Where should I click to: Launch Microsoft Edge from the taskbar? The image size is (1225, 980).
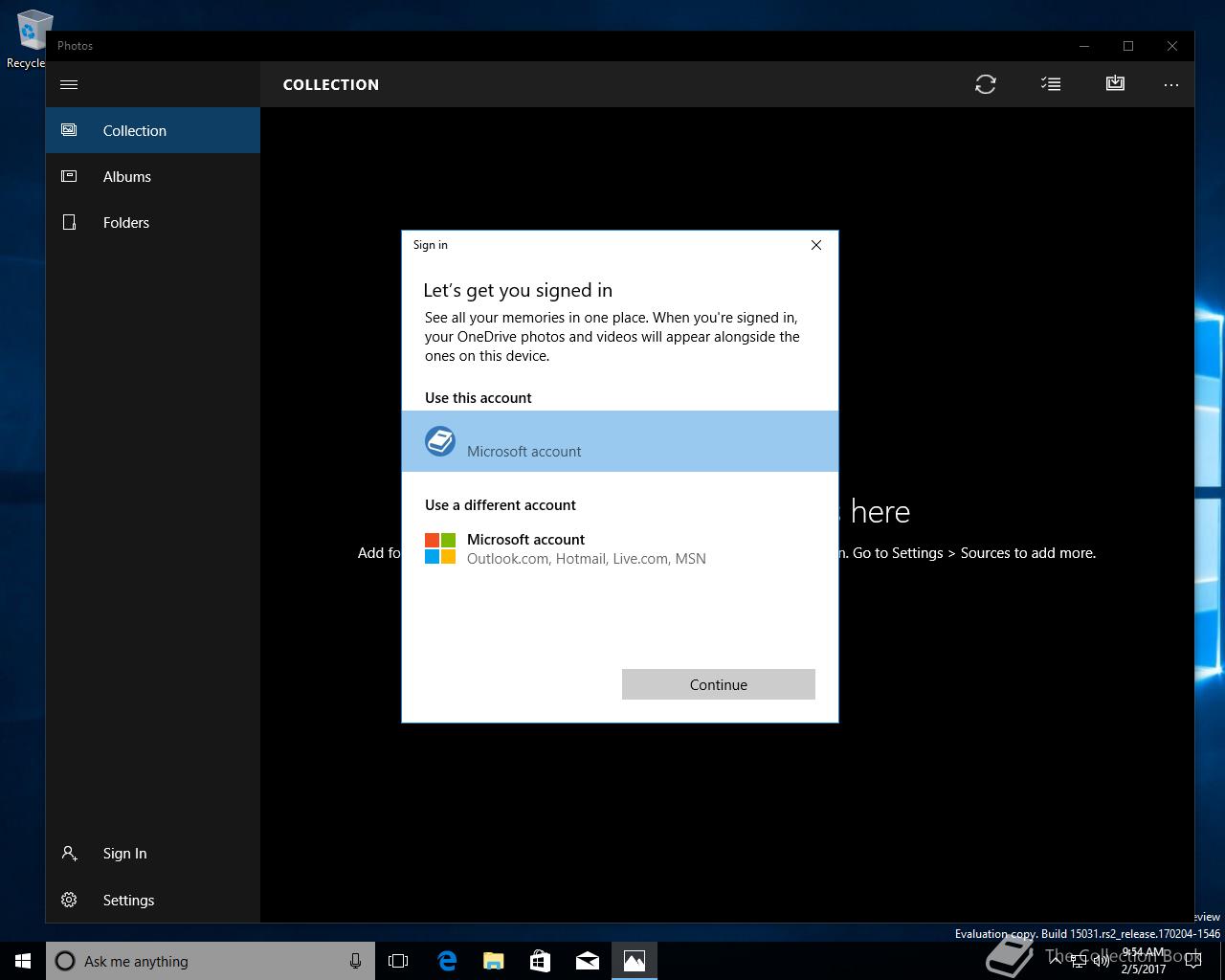[447, 961]
